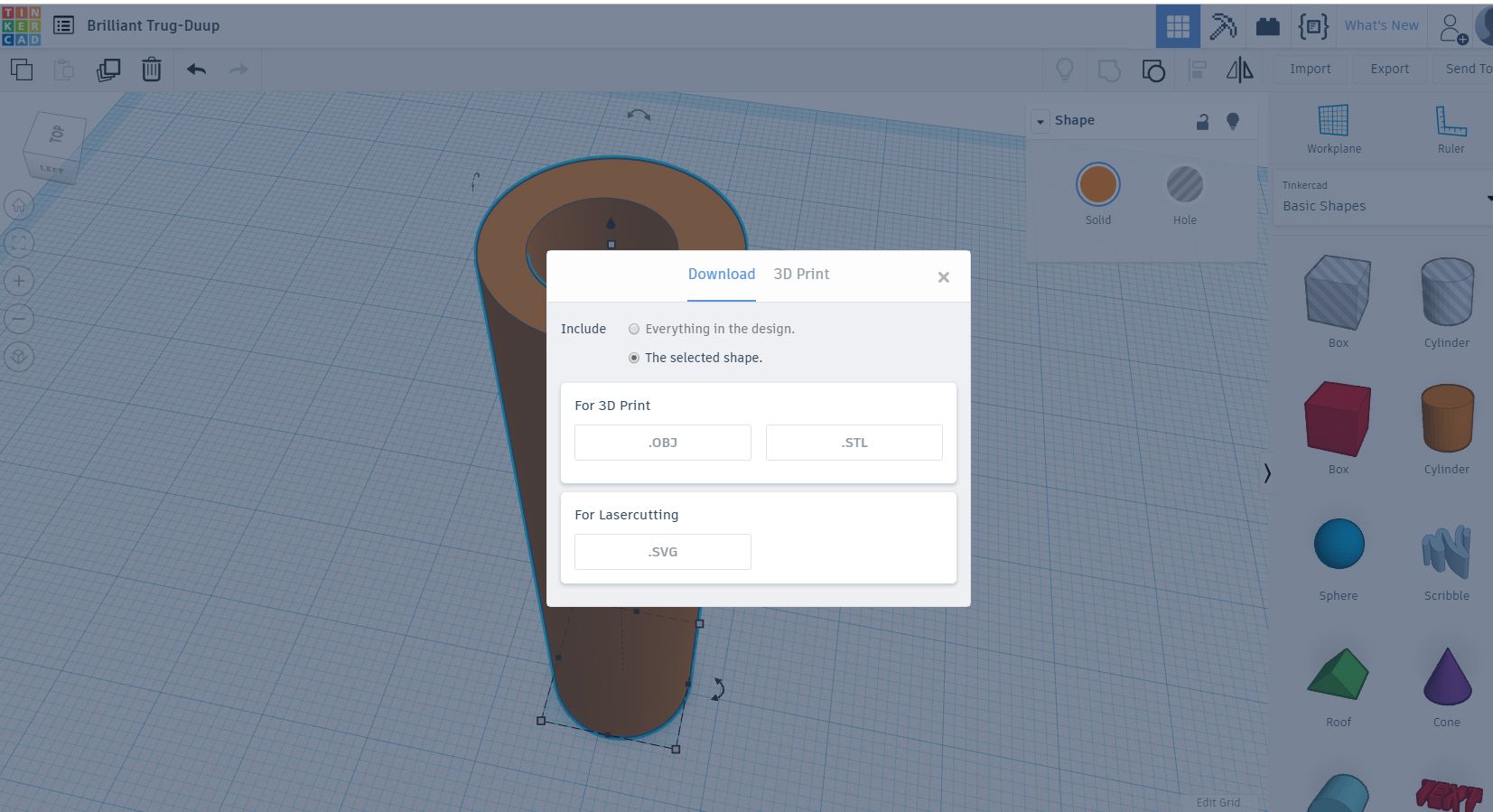Download the .STL file
1493x812 pixels.
click(x=854, y=443)
